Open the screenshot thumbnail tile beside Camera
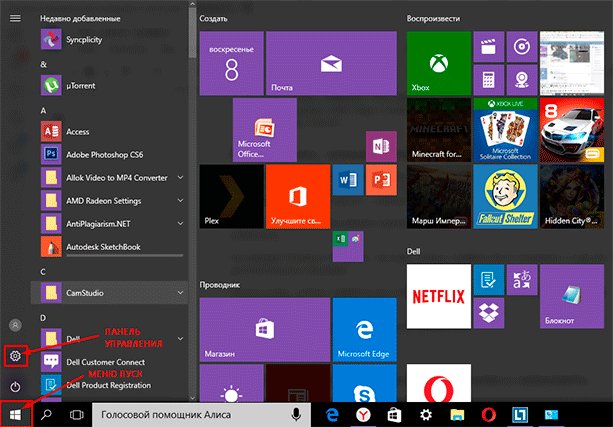 coord(572,63)
